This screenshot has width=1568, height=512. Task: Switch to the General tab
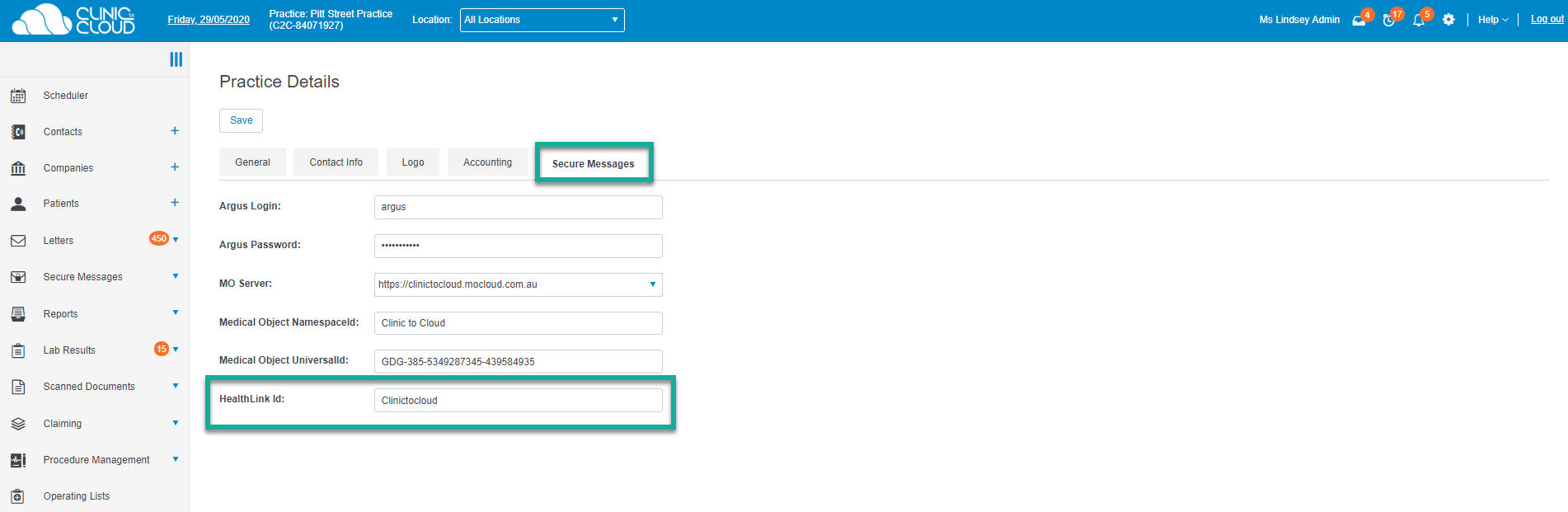pyautogui.click(x=252, y=162)
